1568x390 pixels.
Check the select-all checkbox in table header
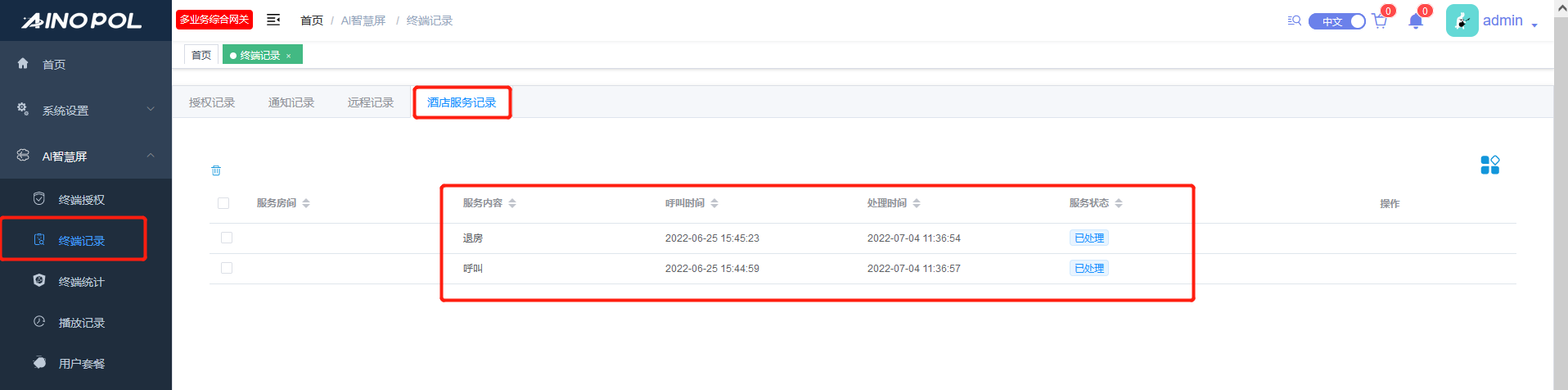[x=223, y=203]
